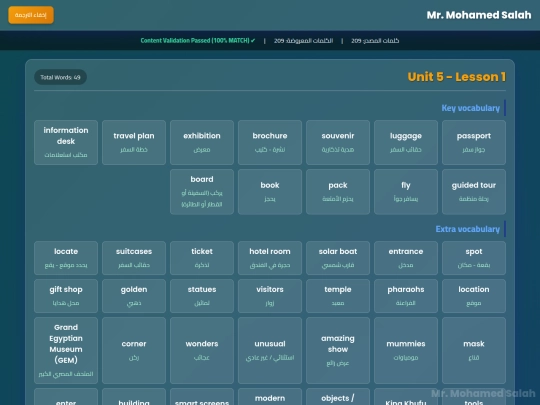Select the 'travel plan' word card
Screen dimensions: 540x405
pyautogui.click(x=134, y=142)
